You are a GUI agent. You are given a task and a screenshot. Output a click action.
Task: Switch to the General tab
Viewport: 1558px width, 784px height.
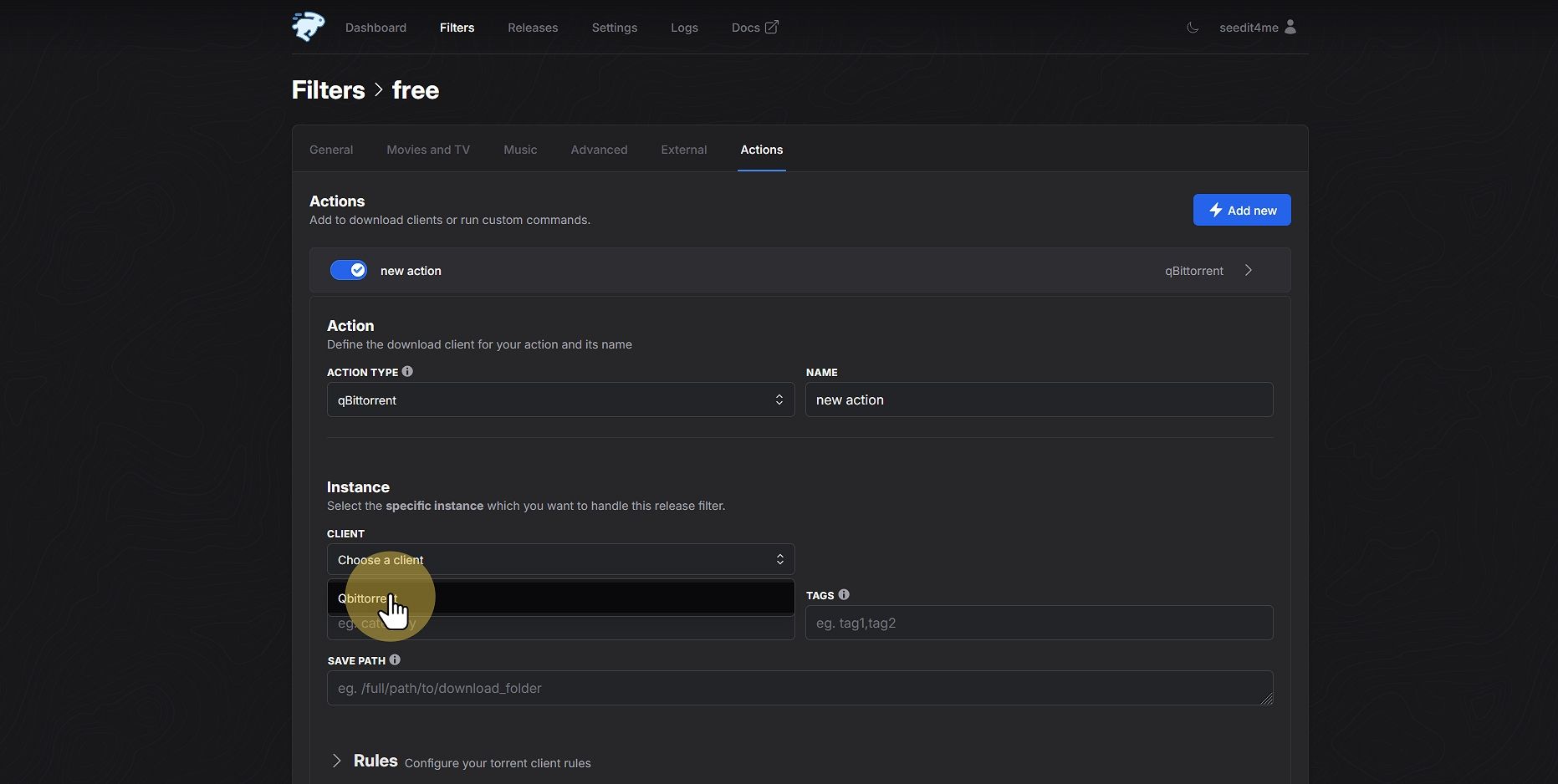click(x=331, y=150)
